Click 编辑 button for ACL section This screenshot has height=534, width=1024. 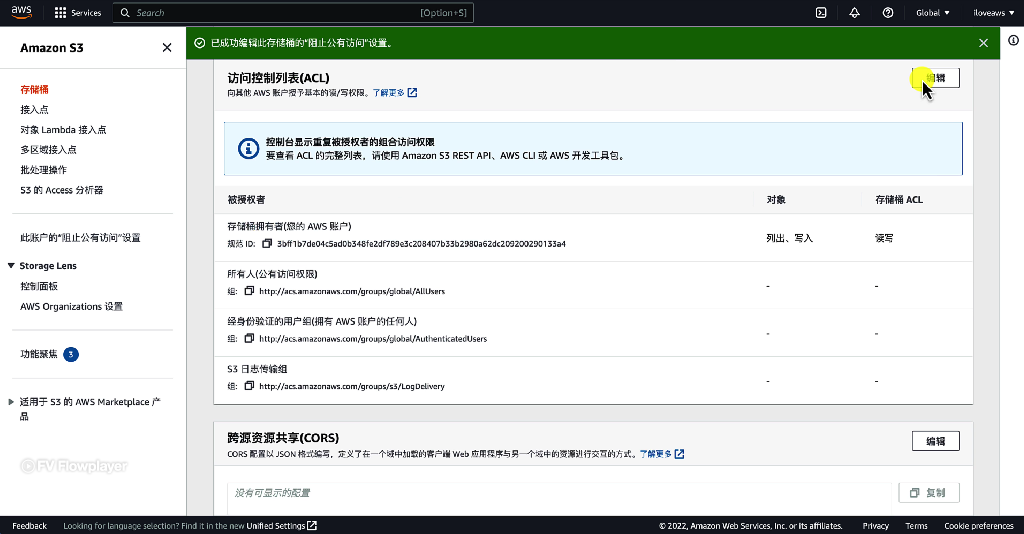coord(935,78)
